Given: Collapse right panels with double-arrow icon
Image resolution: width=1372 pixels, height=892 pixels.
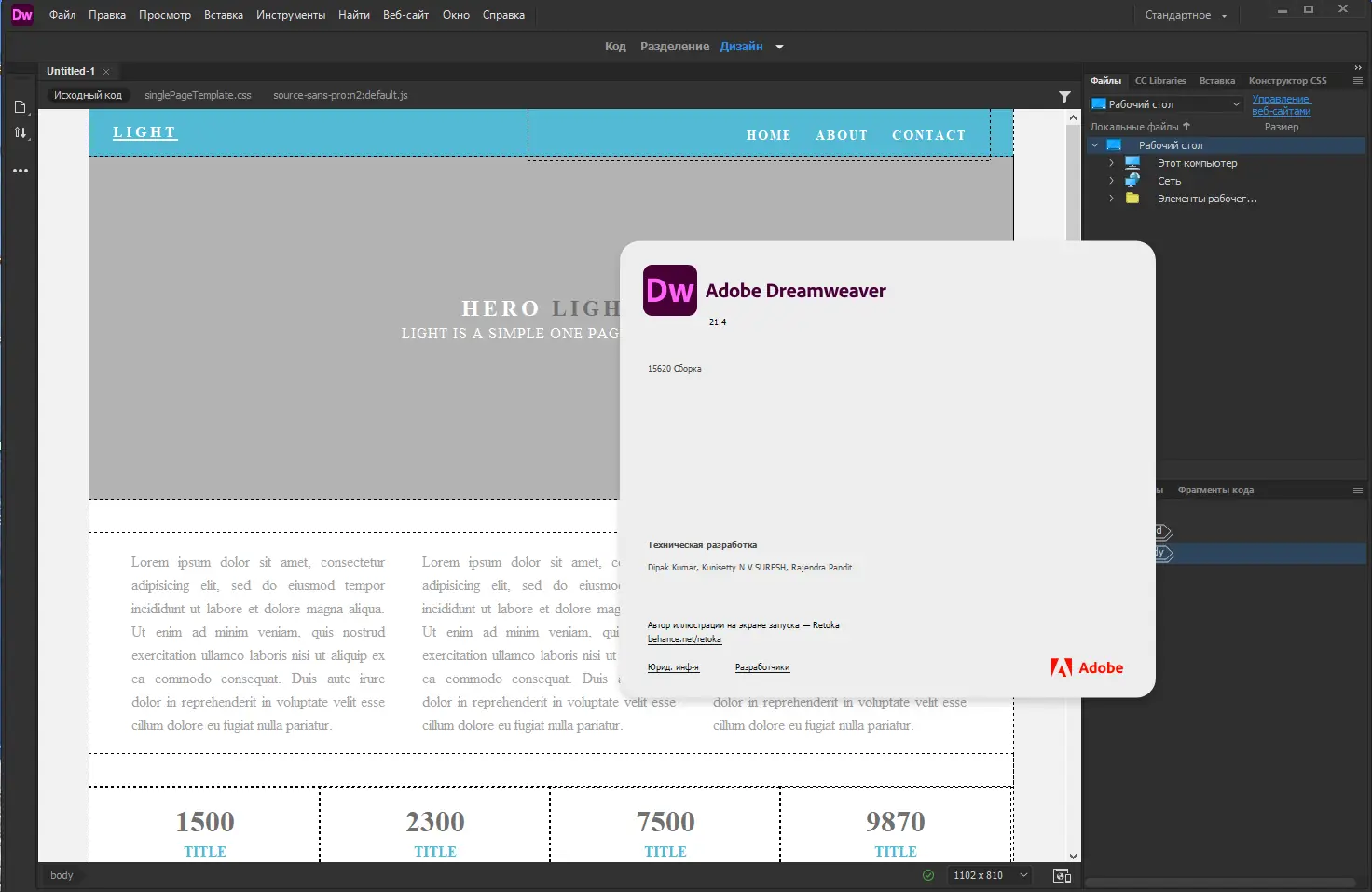Looking at the screenshot, I should 1358,68.
